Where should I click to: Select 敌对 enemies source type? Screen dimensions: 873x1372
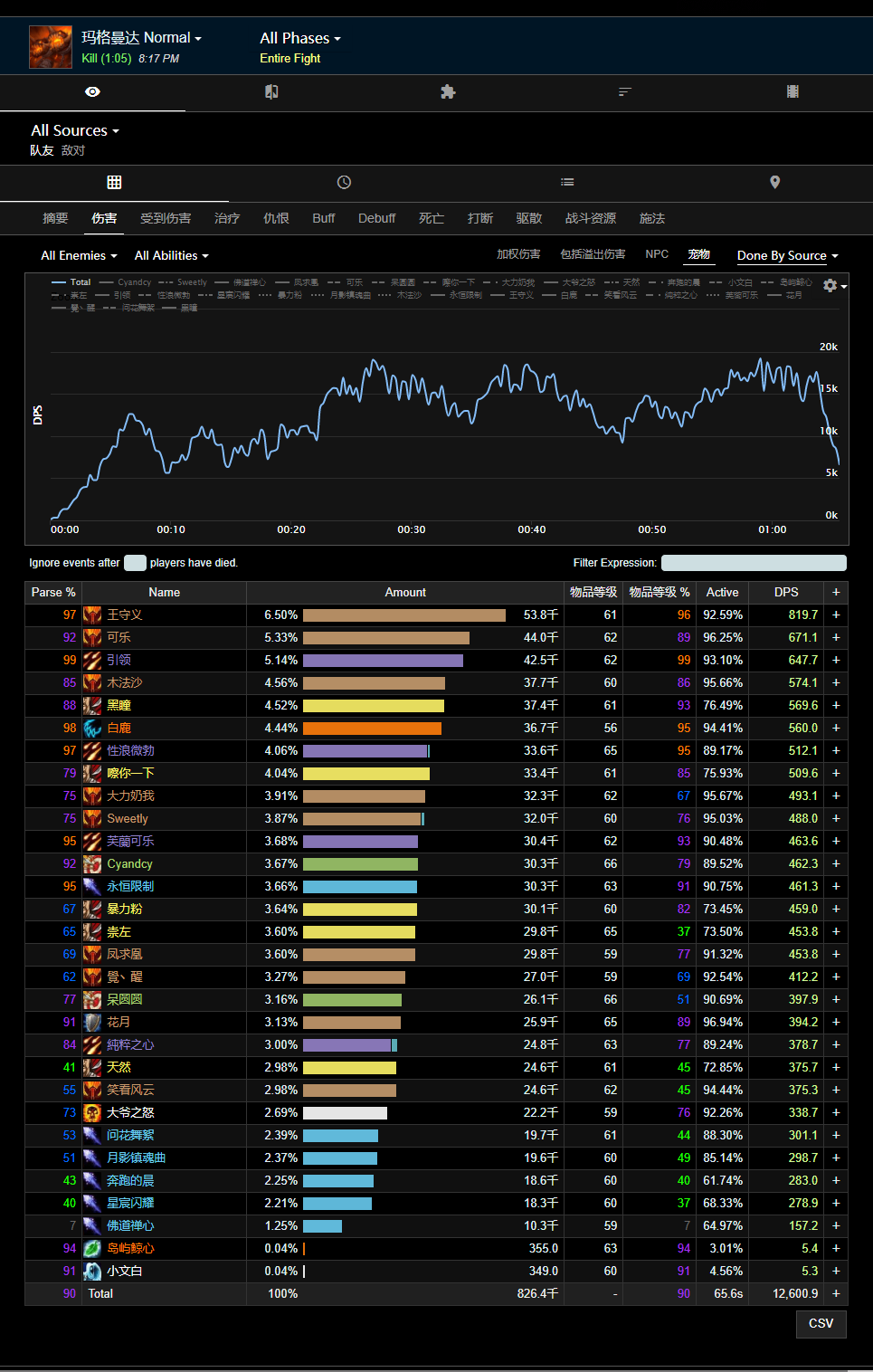(x=73, y=150)
